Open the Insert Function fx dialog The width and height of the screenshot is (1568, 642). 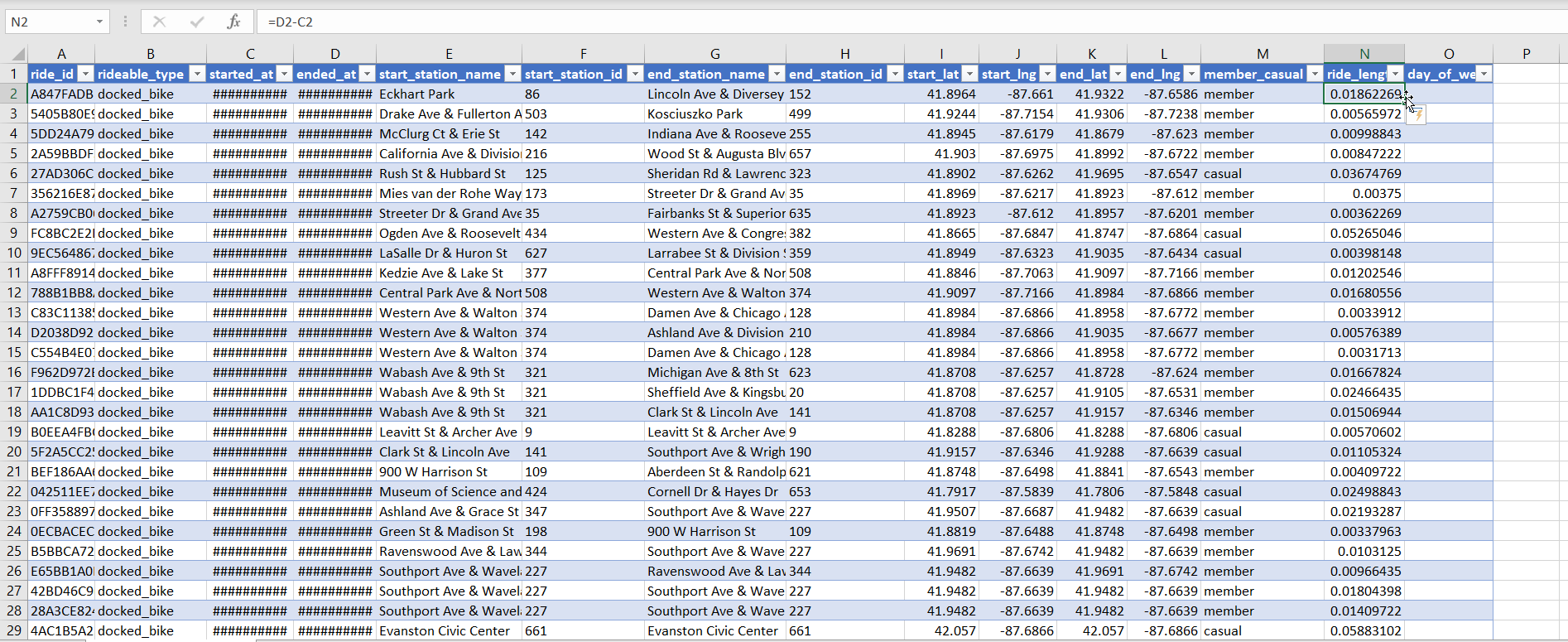233,22
